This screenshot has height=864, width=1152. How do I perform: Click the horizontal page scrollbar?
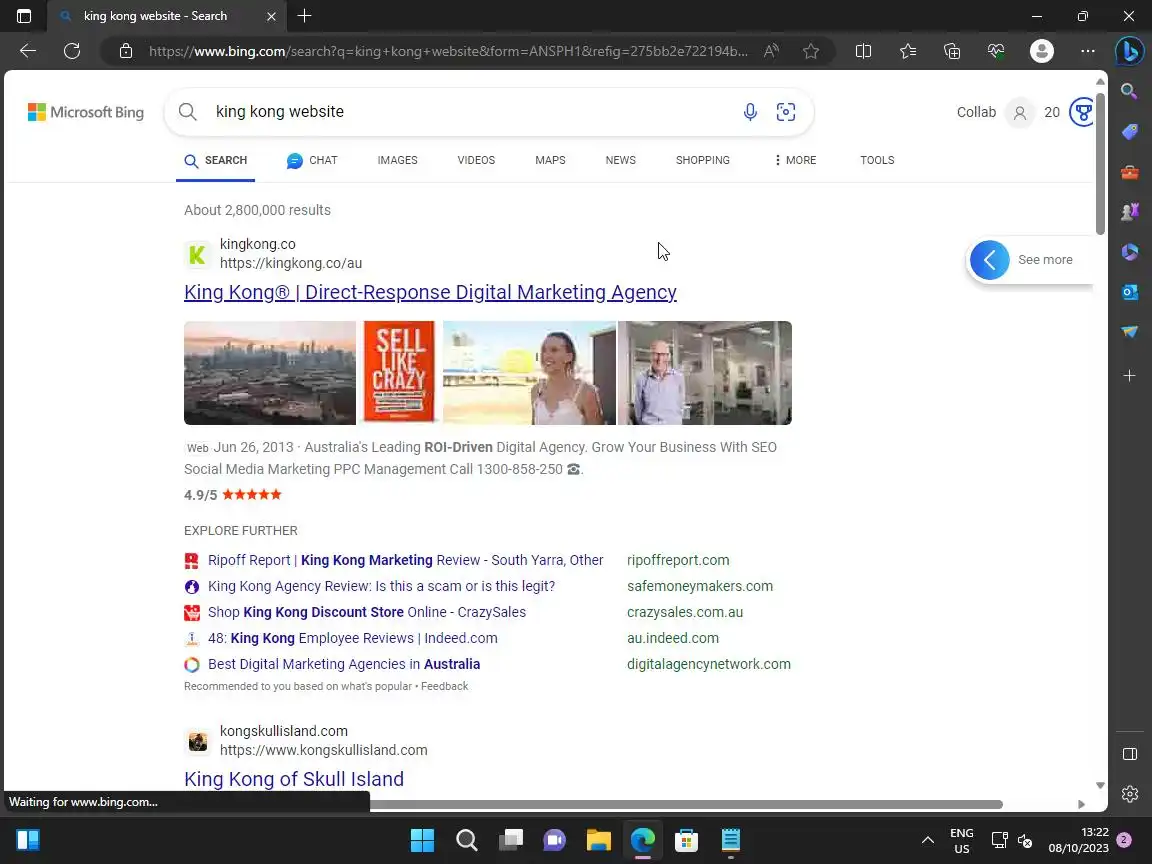686,804
